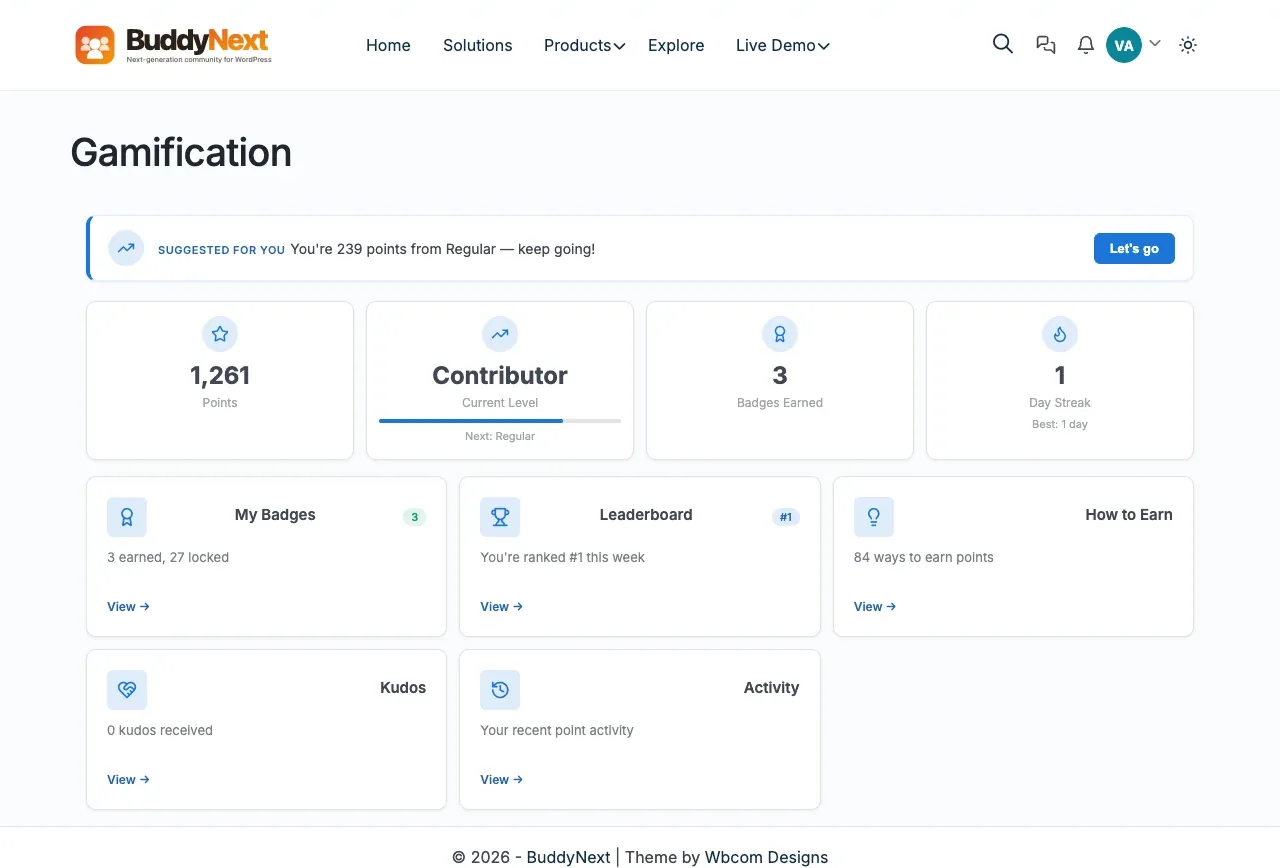This screenshot has width=1280, height=868.
Task: Open the Solutions menu item
Action: (478, 45)
